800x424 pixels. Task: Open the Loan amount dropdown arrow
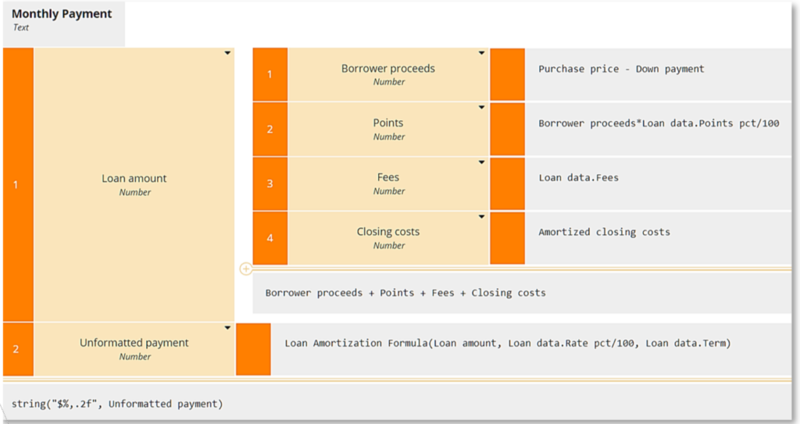coord(228,53)
